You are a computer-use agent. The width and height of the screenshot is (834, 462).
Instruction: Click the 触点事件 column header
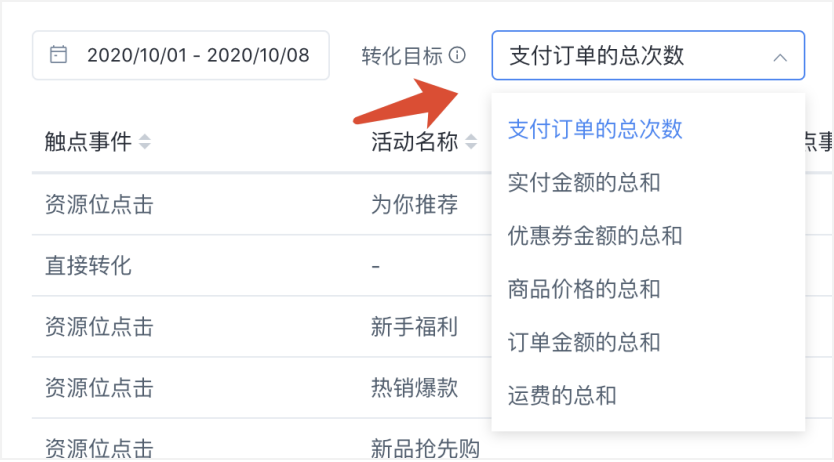coord(88,141)
